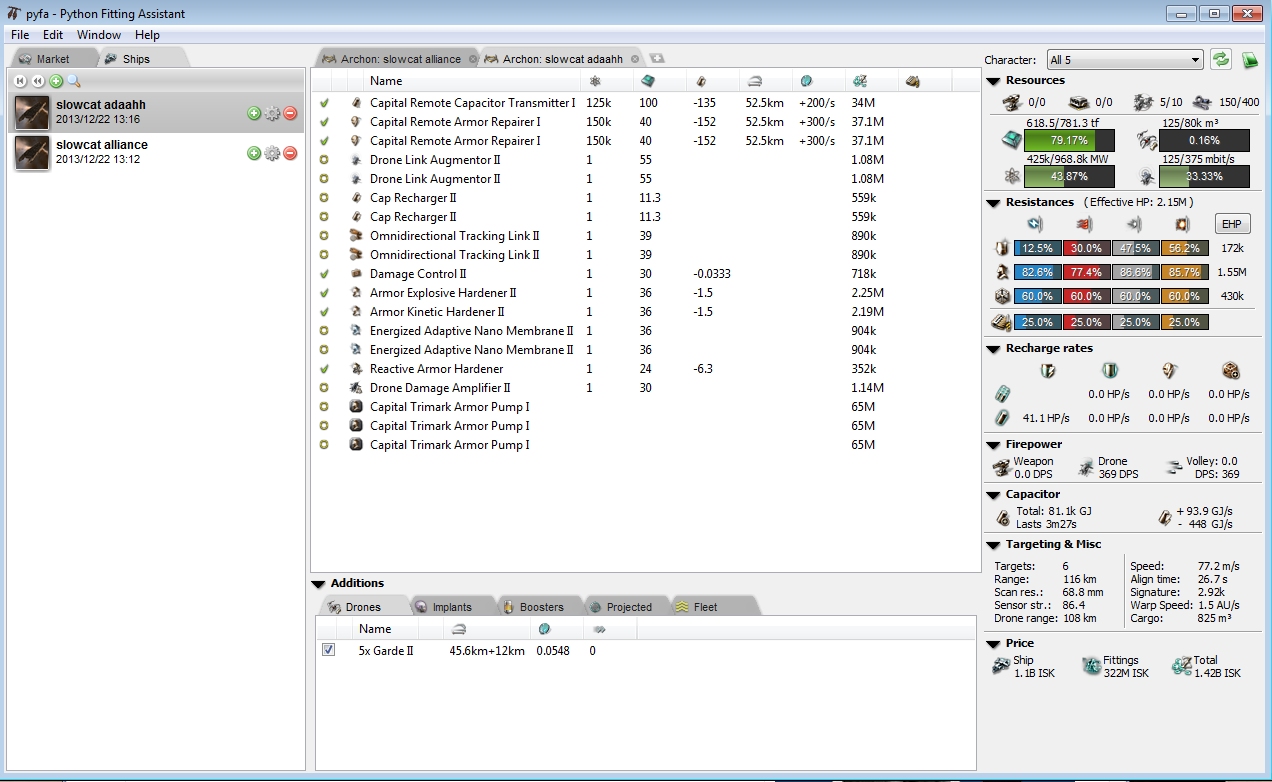Collapse the Resources section

[x=993, y=81]
